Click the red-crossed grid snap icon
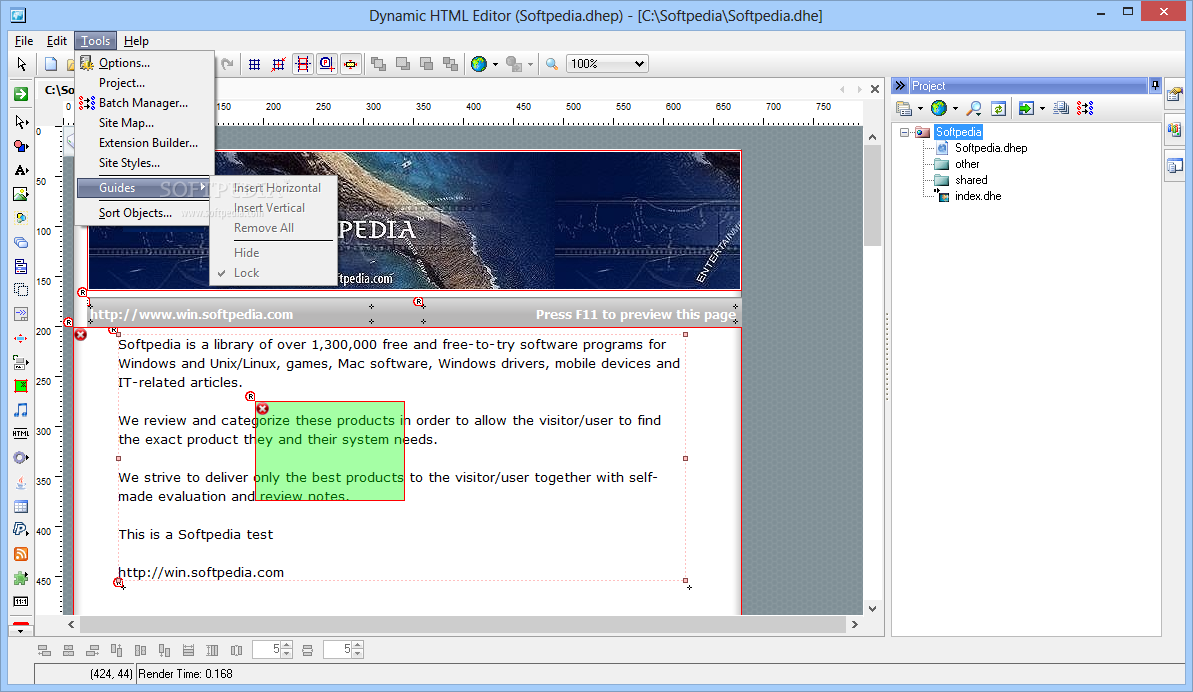Viewport: 1193px width, 692px height. (278, 64)
